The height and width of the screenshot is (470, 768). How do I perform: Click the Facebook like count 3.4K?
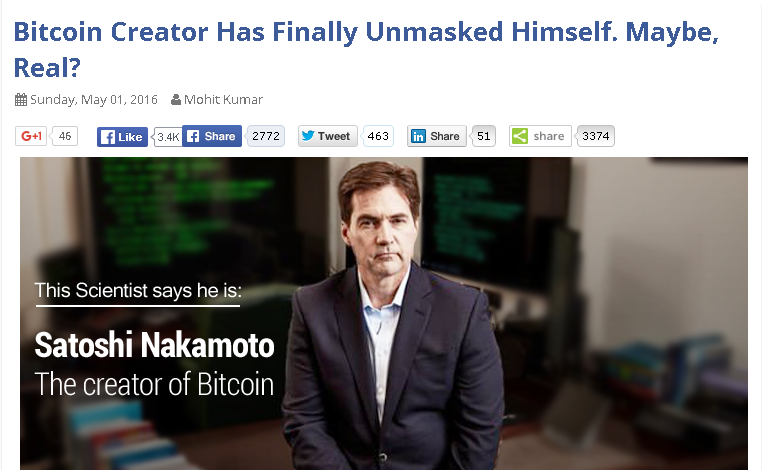pos(168,137)
